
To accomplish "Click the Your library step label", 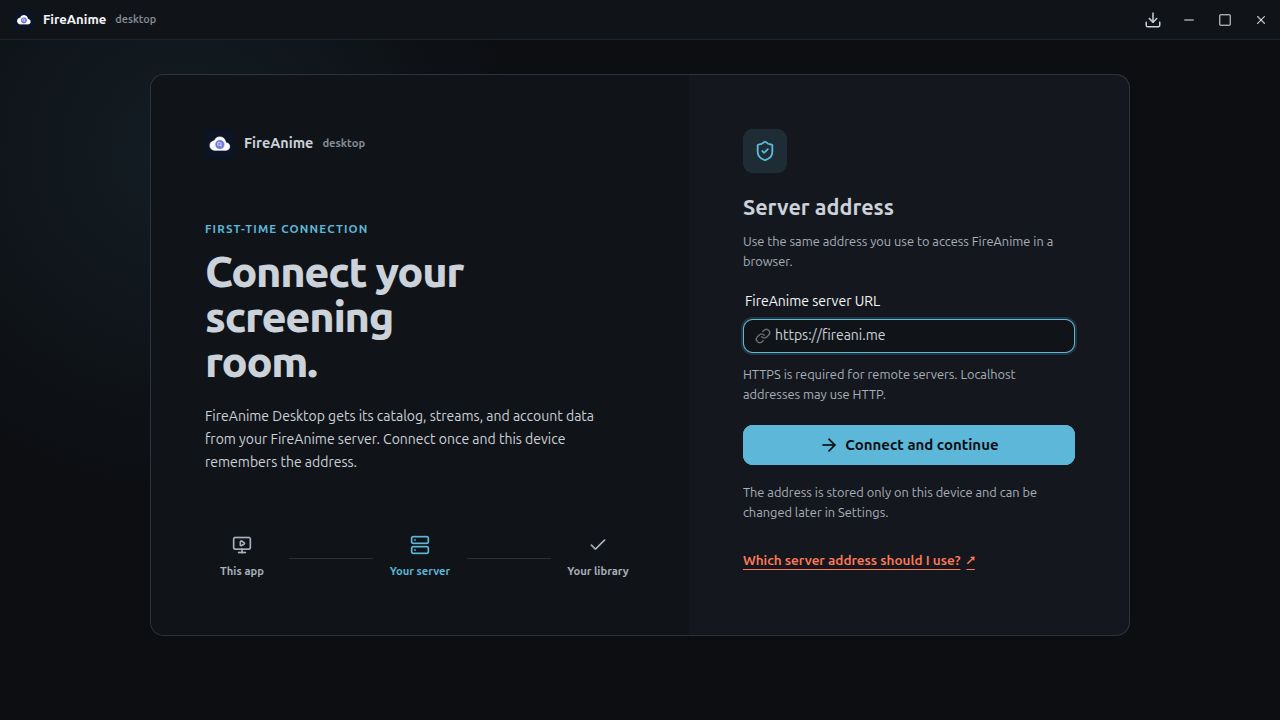I will [598, 571].
